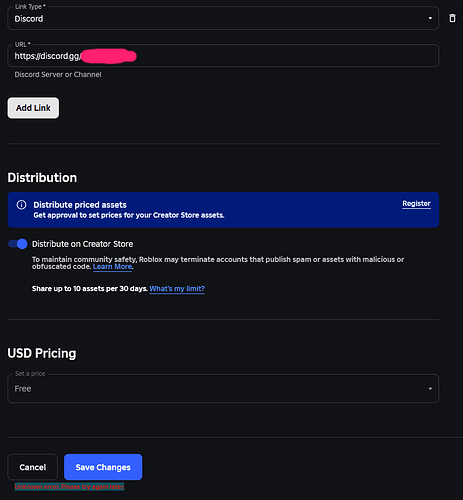Click the USD Pricing section heading
463x500 pixels.
point(42,353)
